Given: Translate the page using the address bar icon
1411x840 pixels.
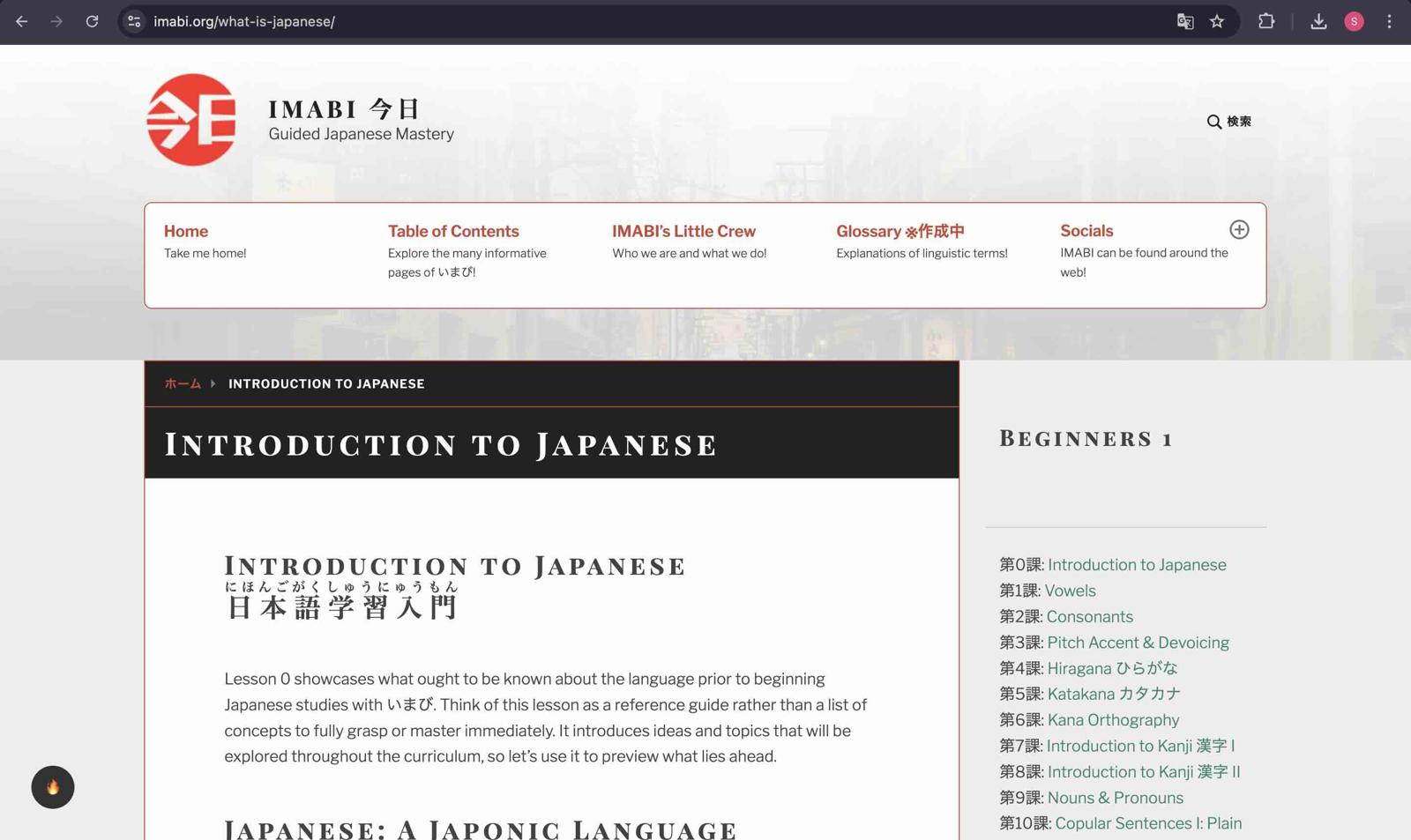Looking at the screenshot, I should point(1185,21).
